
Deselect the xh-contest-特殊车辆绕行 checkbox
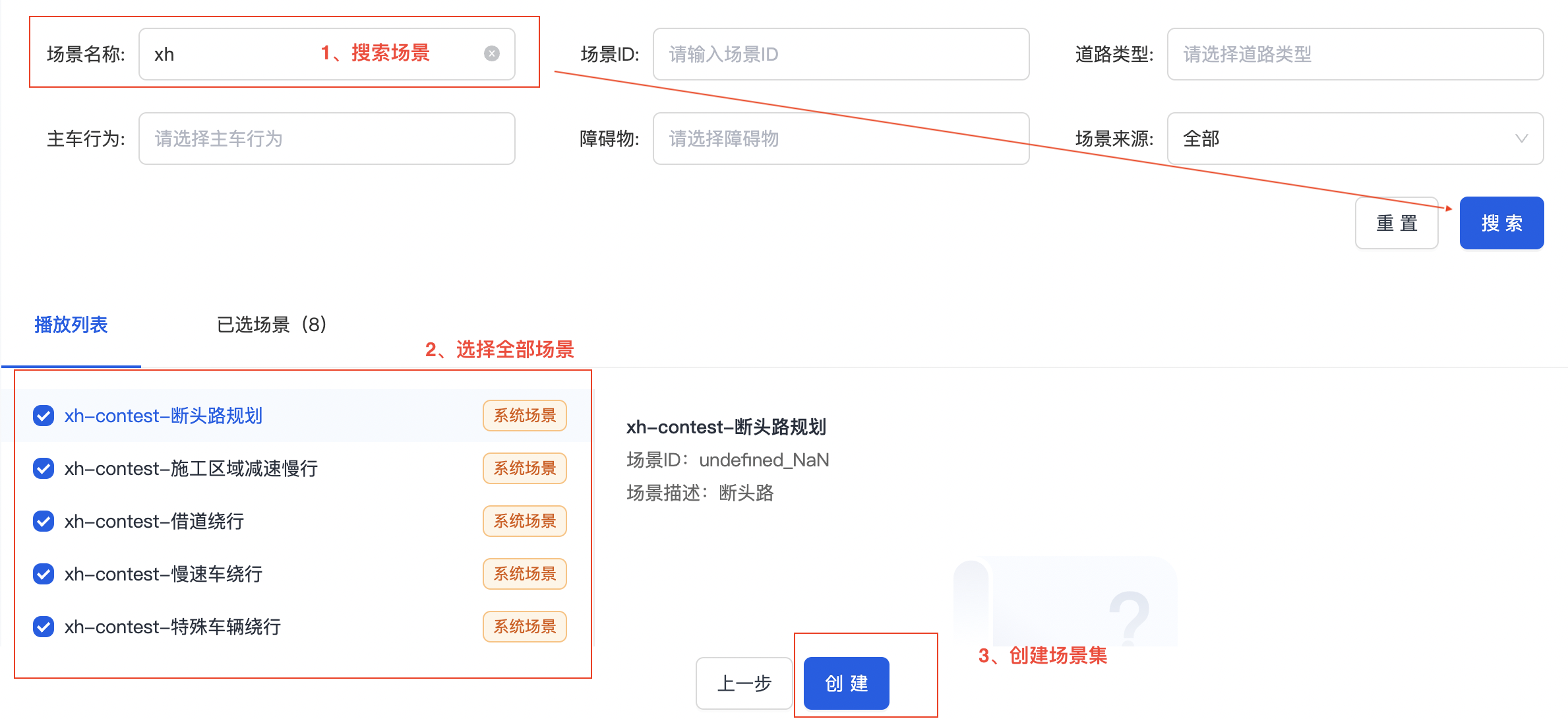click(42, 627)
